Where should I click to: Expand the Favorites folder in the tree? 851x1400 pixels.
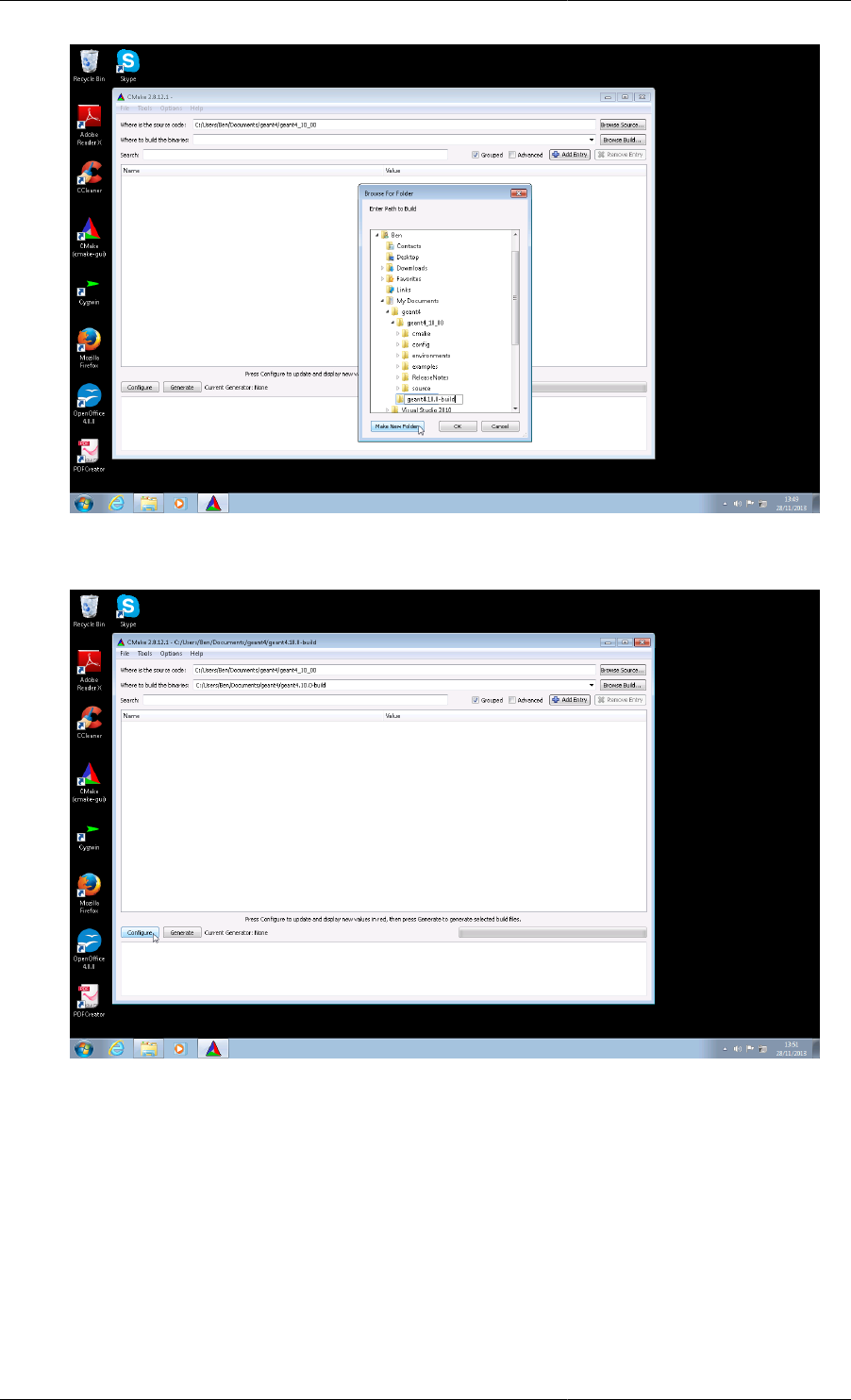pos(382,279)
